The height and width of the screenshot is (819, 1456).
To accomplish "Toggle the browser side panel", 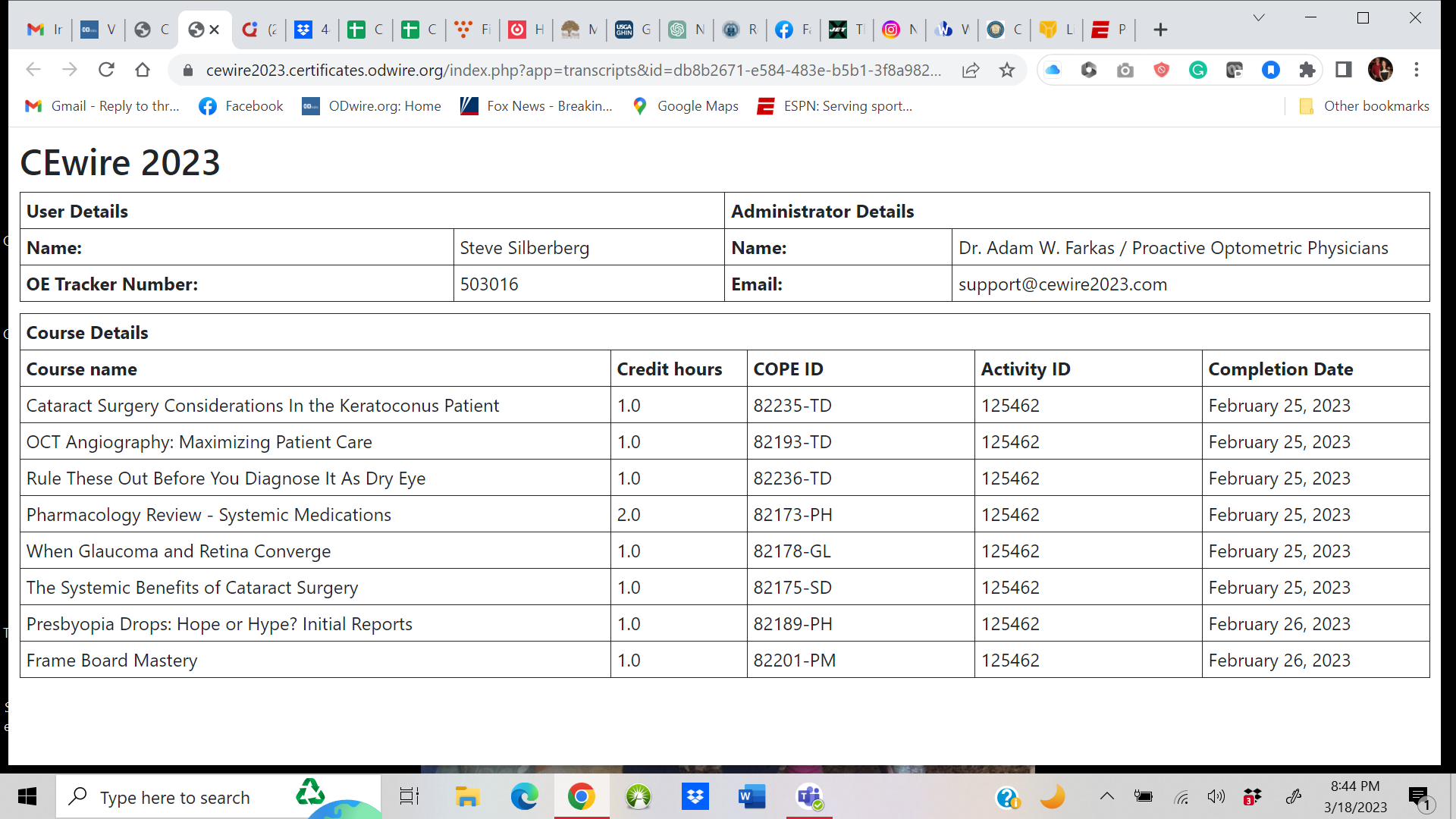I will coord(1344,70).
